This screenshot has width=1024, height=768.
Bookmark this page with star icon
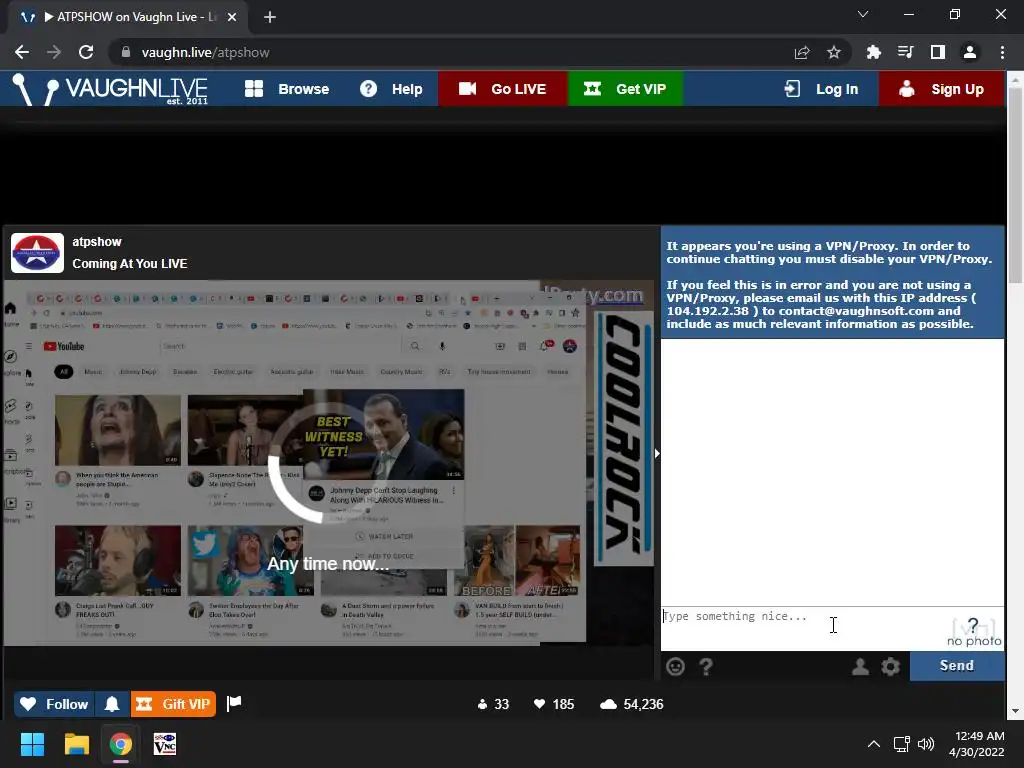834,52
